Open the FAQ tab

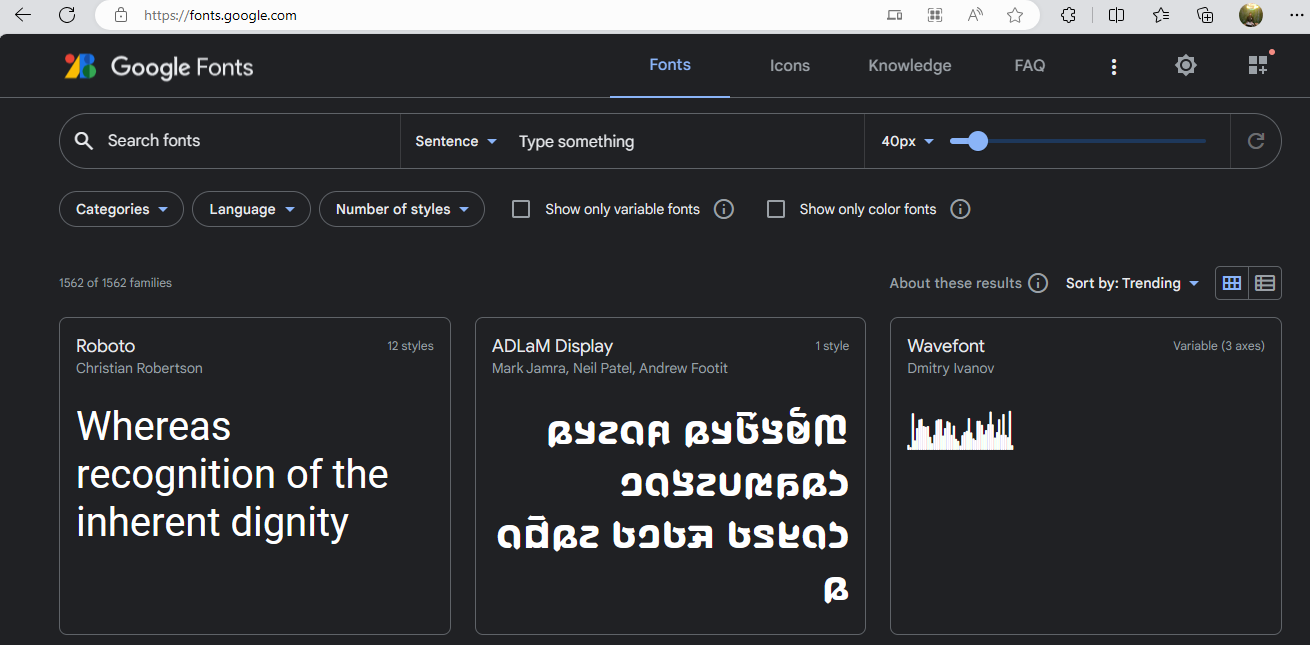click(x=1030, y=66)
